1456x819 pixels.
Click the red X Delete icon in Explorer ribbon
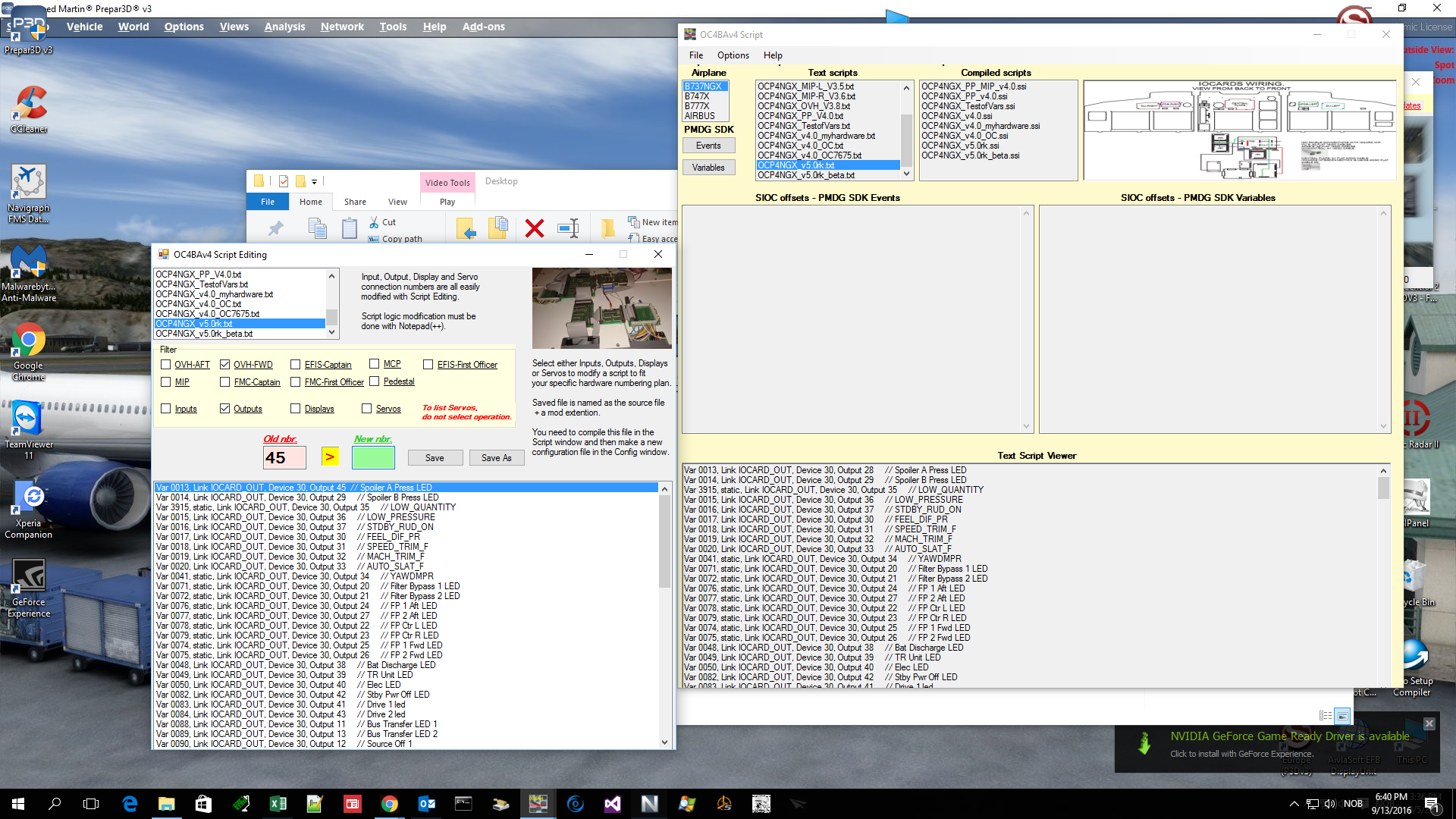[534, 227]
